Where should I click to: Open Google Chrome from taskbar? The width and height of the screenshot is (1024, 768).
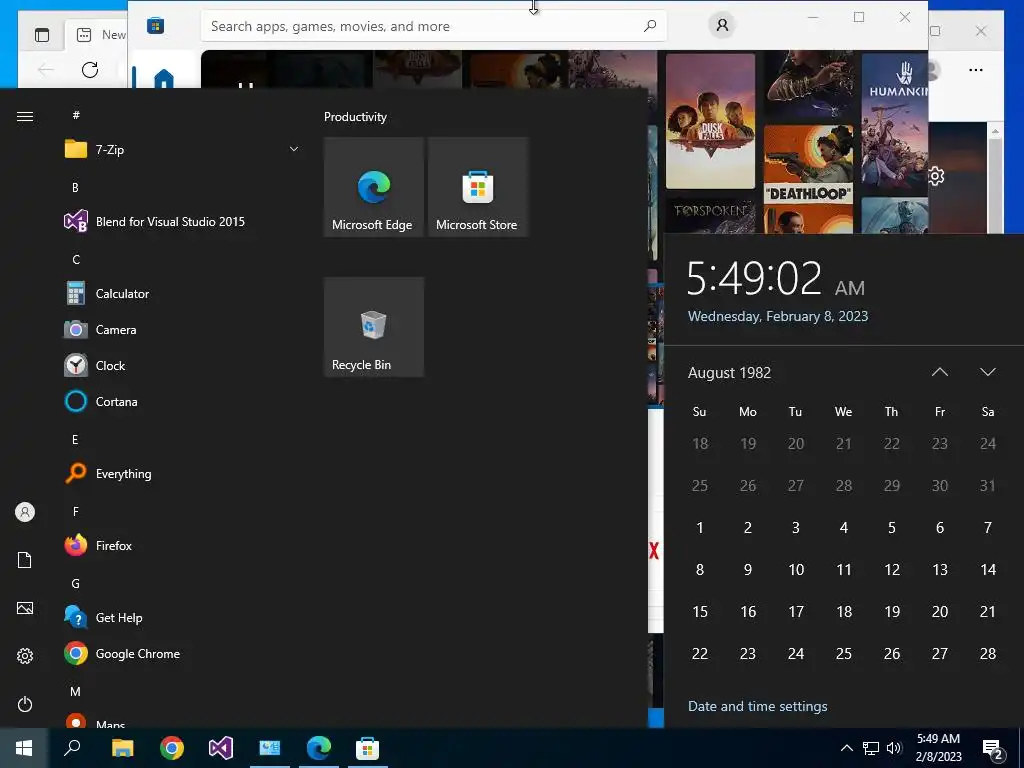[172, 748]
